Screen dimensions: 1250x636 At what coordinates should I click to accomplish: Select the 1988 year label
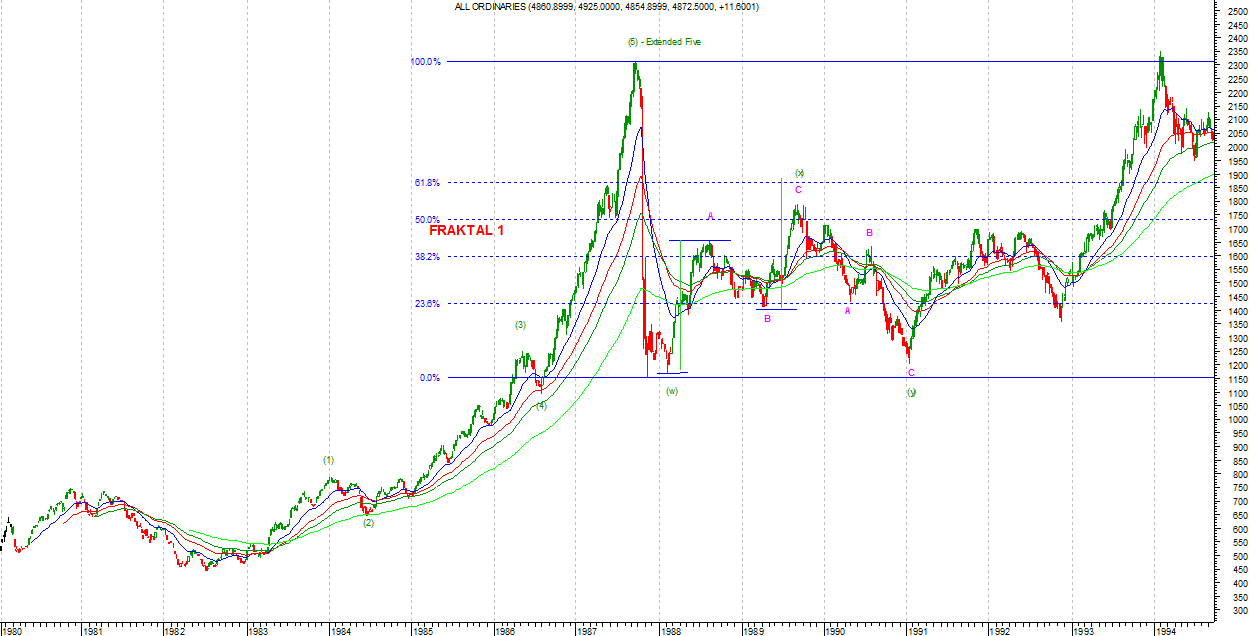(671, 631)
